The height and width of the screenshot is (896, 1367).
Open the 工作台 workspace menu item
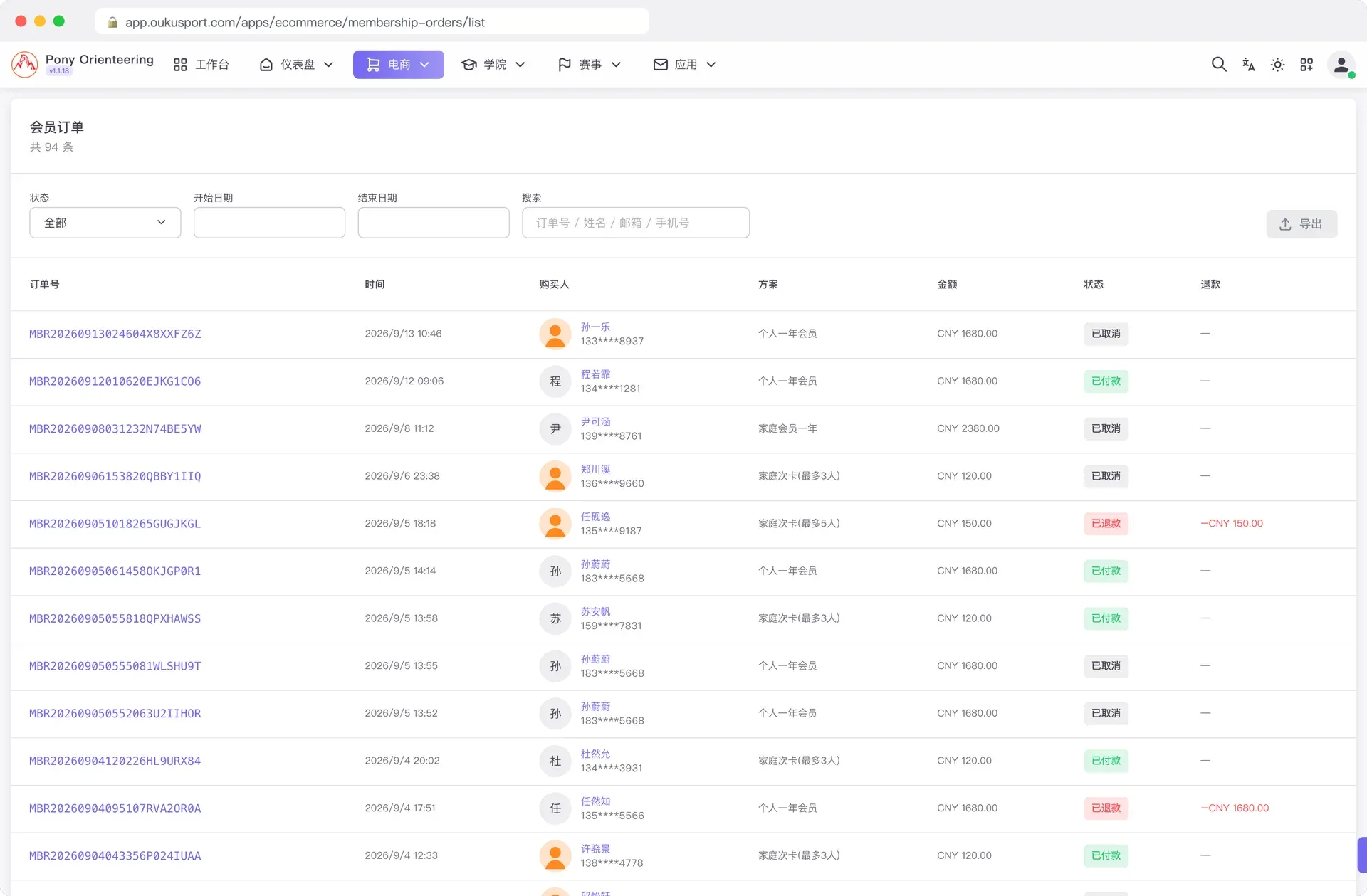tap(201, 65)
